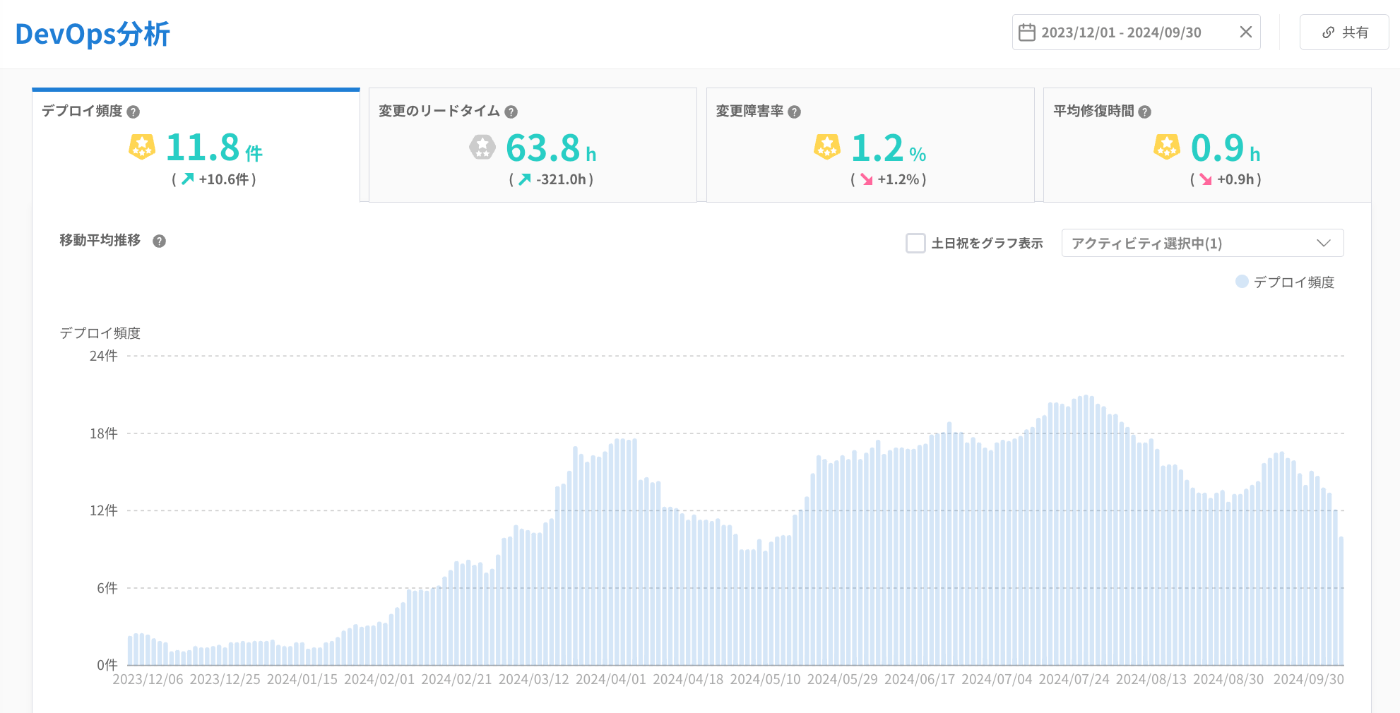Click the pink down arrow beside +0.9h

pyautogui.click(x=1205, y=180)
